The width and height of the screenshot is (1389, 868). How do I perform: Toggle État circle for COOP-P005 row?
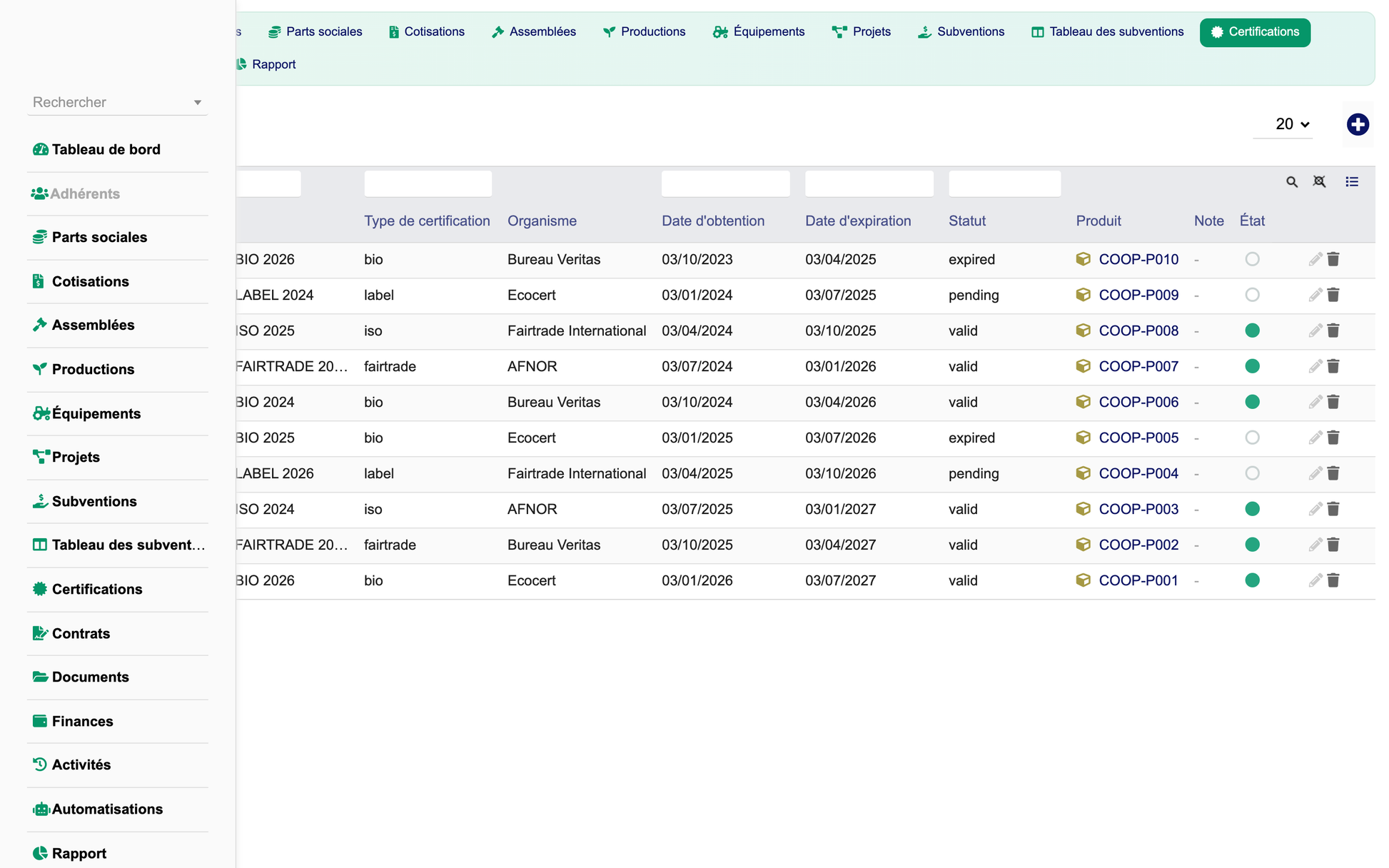(x=1252, y=438)
